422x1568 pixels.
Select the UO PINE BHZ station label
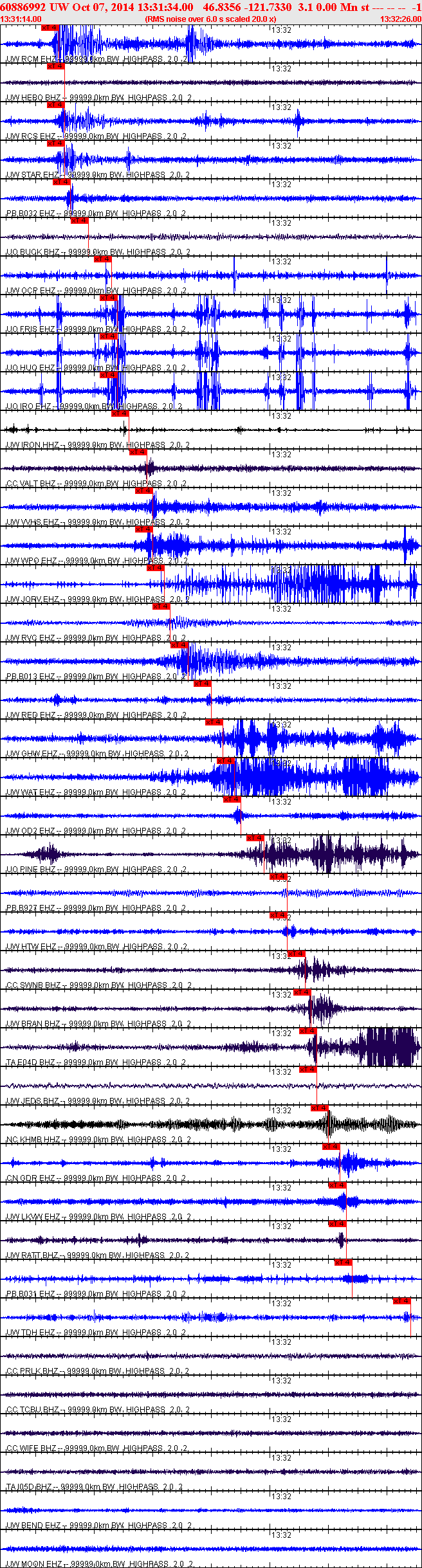point(32,870)
